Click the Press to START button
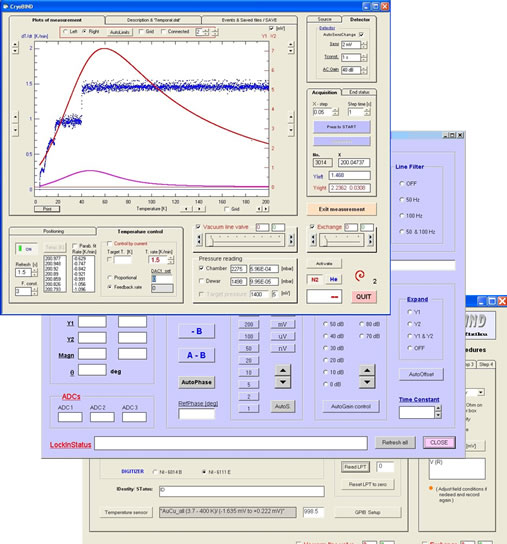507x544 pixels. 341,127
